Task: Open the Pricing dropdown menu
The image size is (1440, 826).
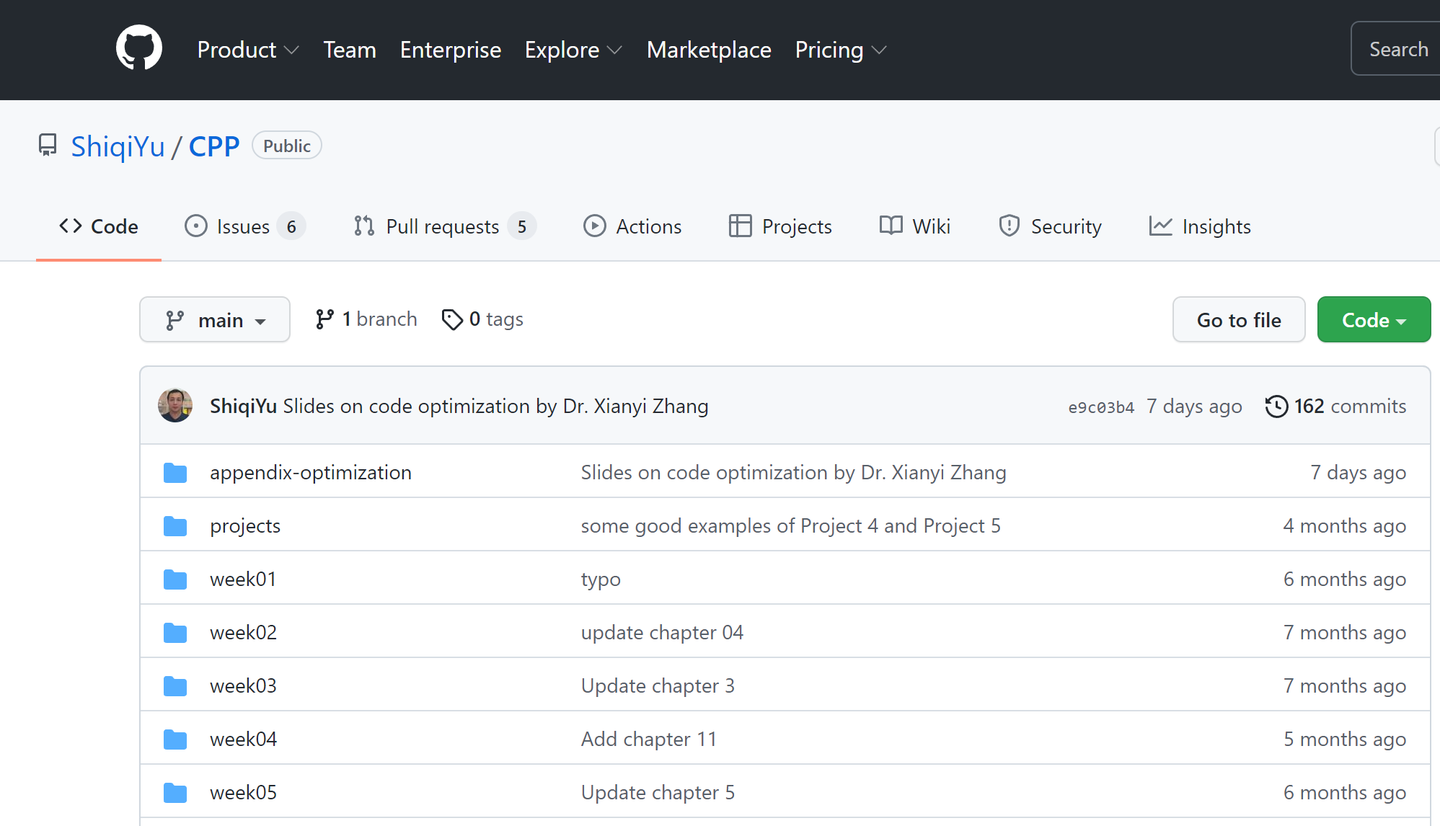Action: [x=841, y=50]
